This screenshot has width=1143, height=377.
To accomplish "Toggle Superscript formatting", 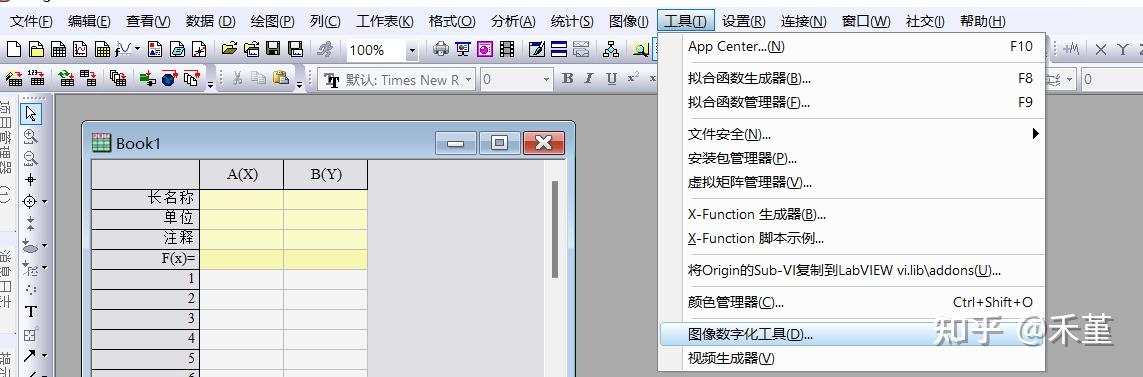I will click(633, 77).
